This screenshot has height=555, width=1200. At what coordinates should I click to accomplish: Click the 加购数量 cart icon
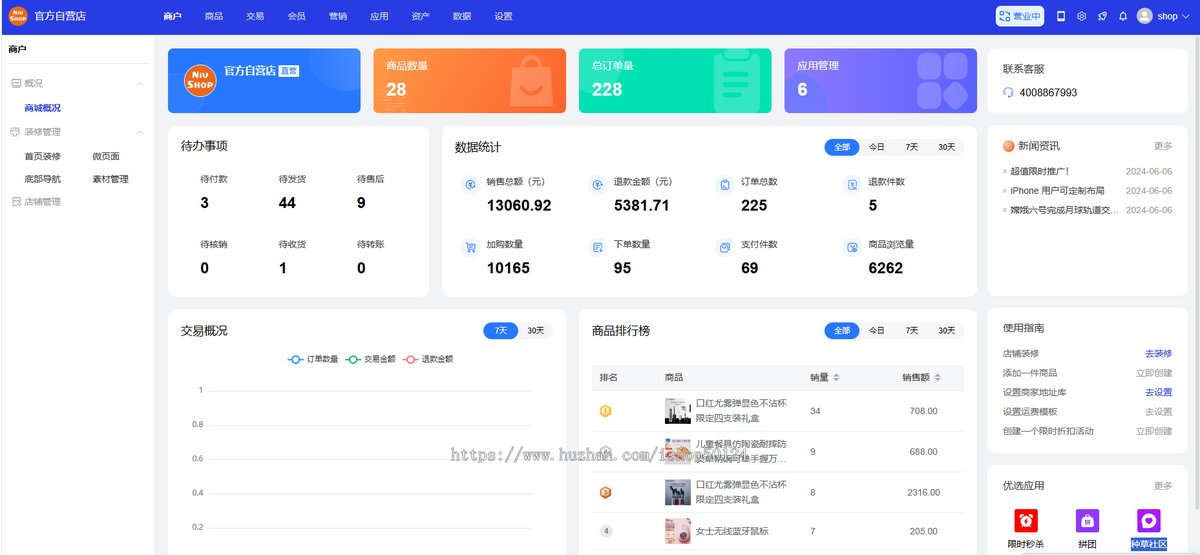[470, 247]
